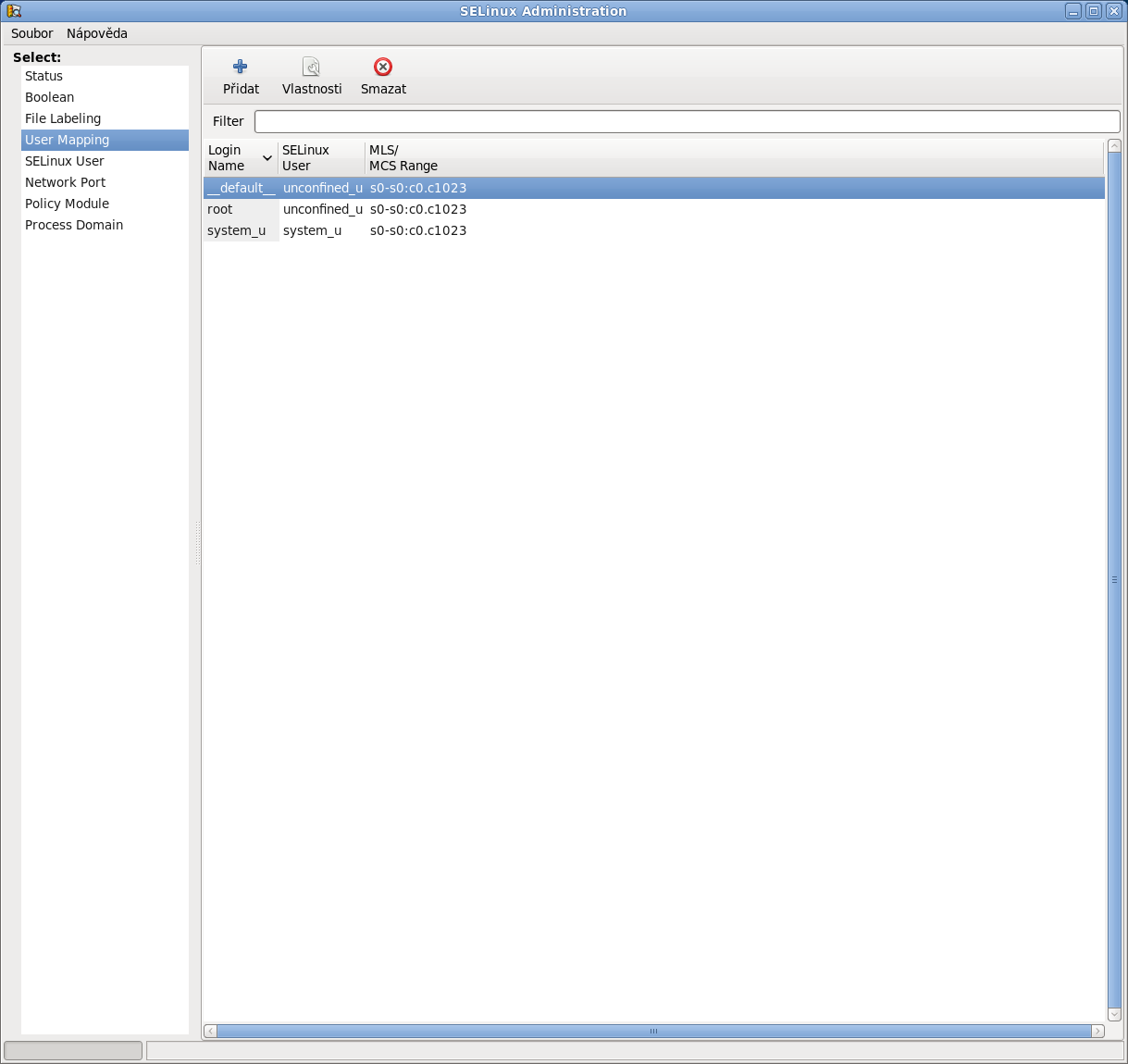Select Status in the sidebar
Viewport: 1128px width, 1064px height.
(x=105, y=76)
